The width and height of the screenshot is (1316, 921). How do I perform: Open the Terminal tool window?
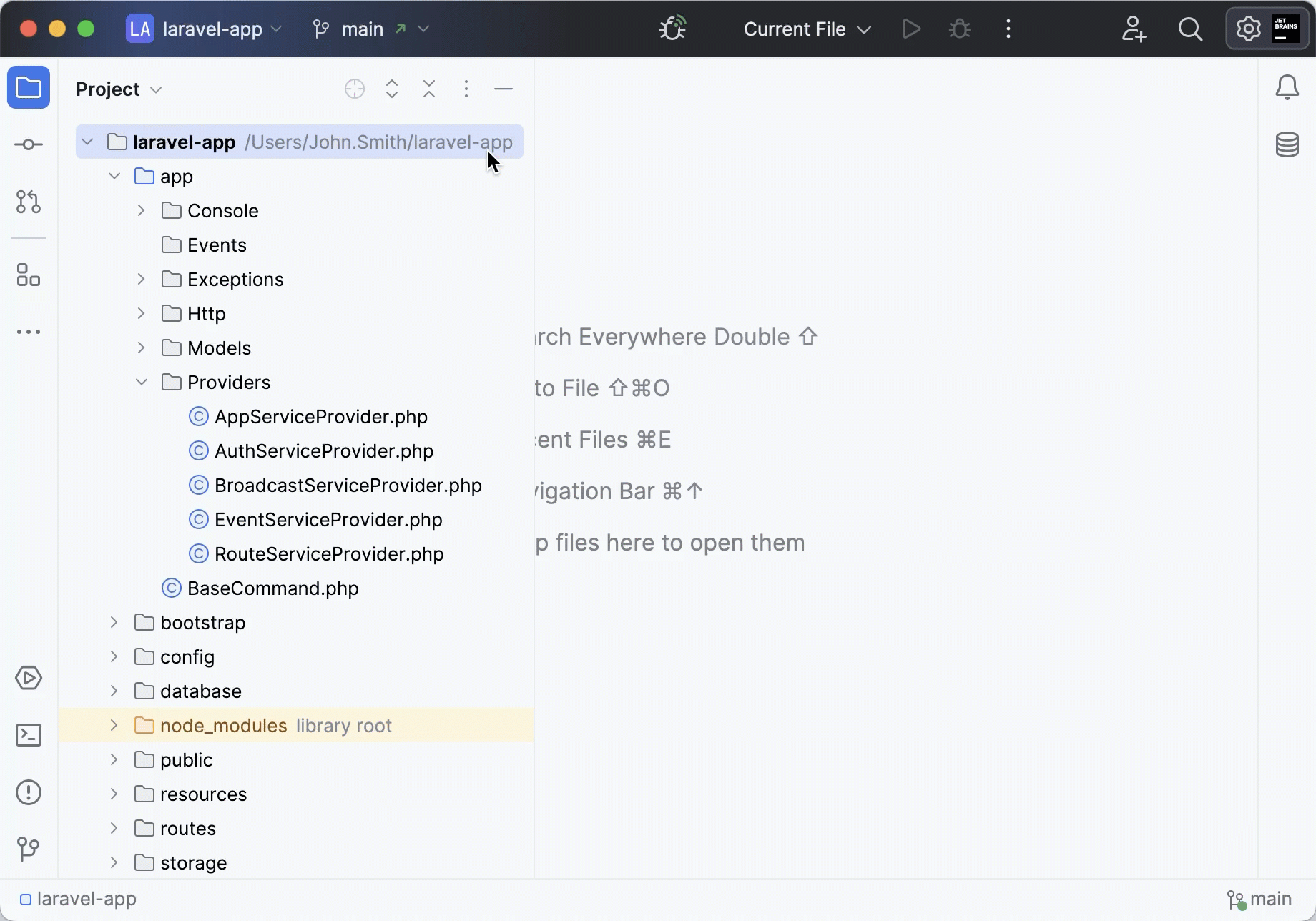(29, 734)
